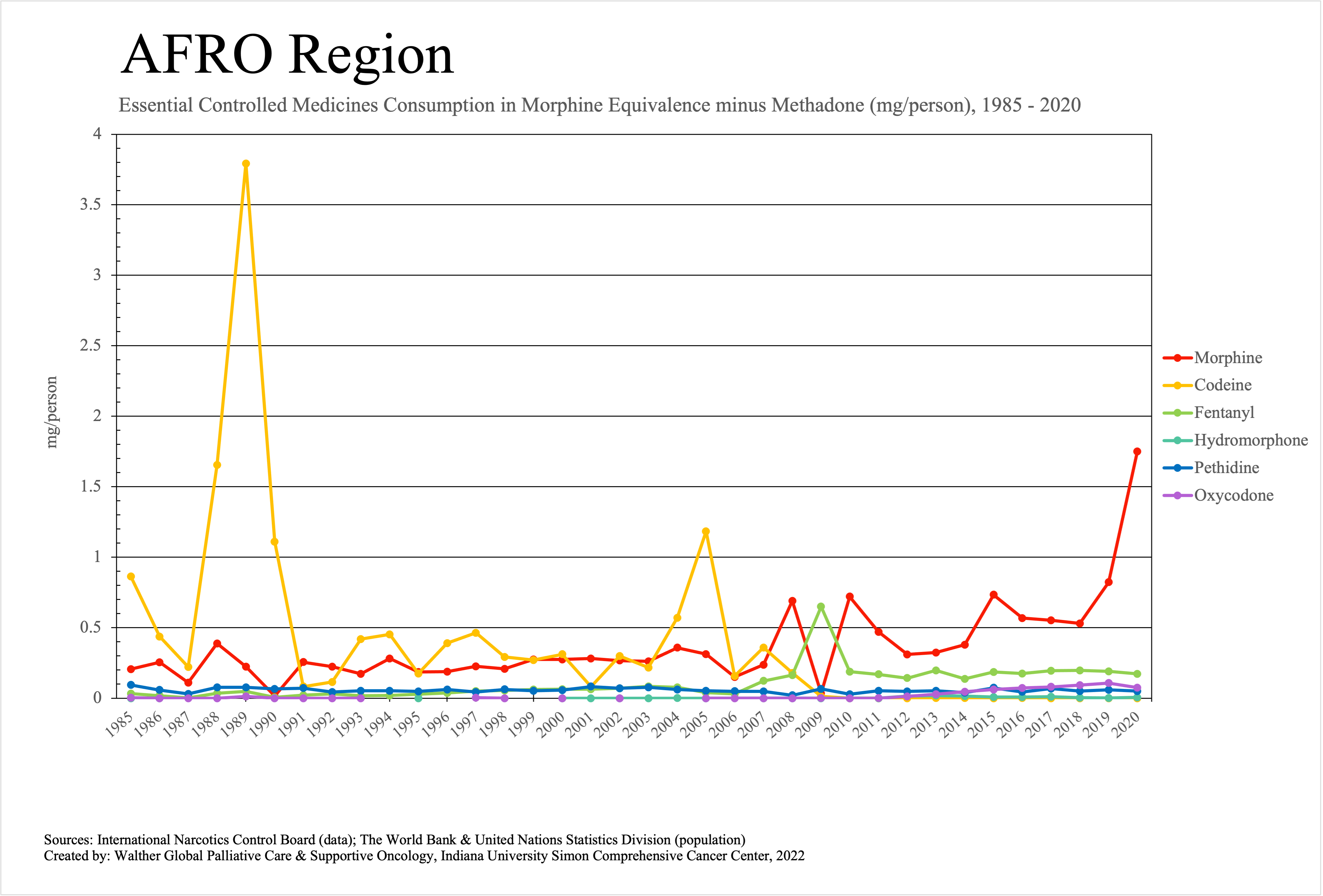Screen dimensions: 1323x896
Task: Click the AFRO Region chart title
Action: 287,55
